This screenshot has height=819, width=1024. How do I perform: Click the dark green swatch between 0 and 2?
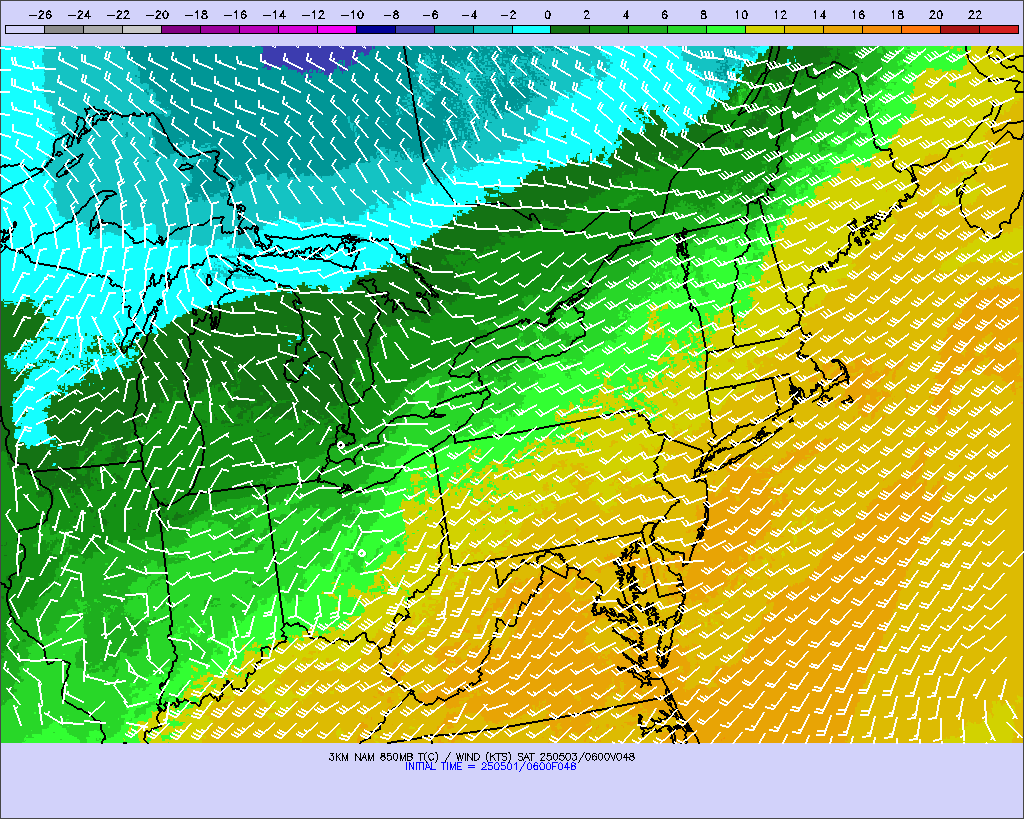click(570, 29)
